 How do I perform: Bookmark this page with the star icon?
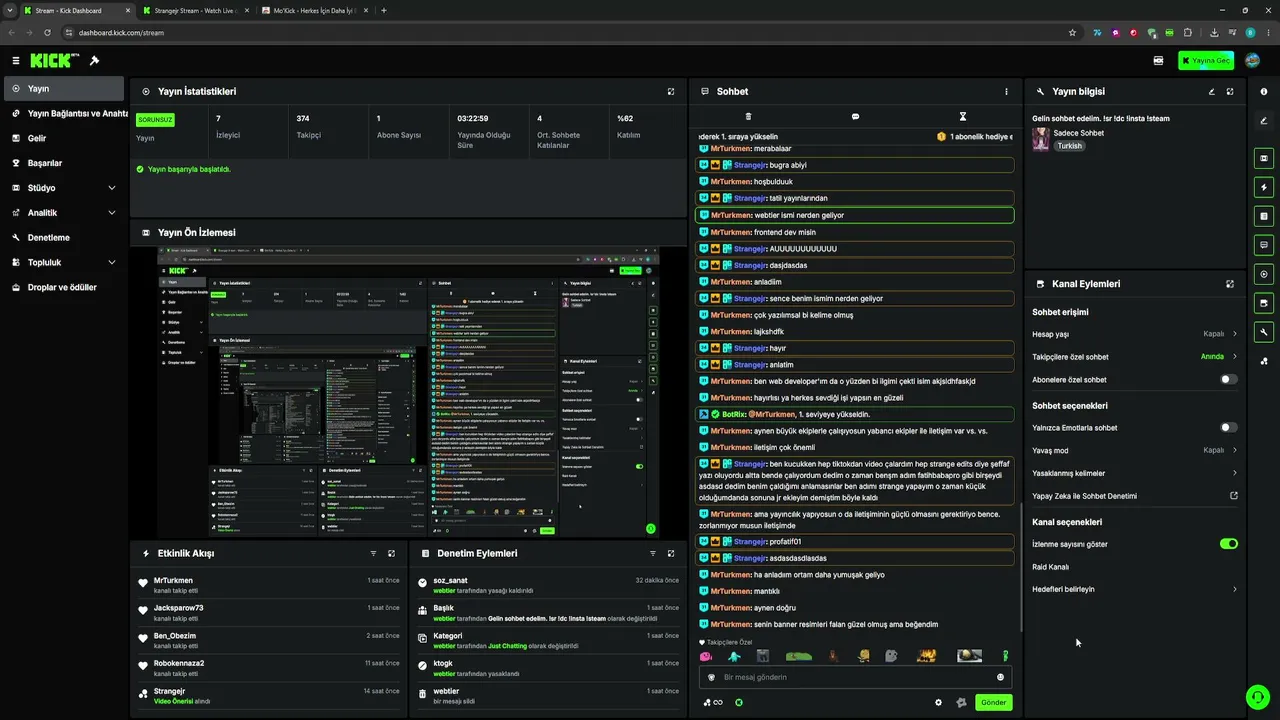coord(1072,32)
